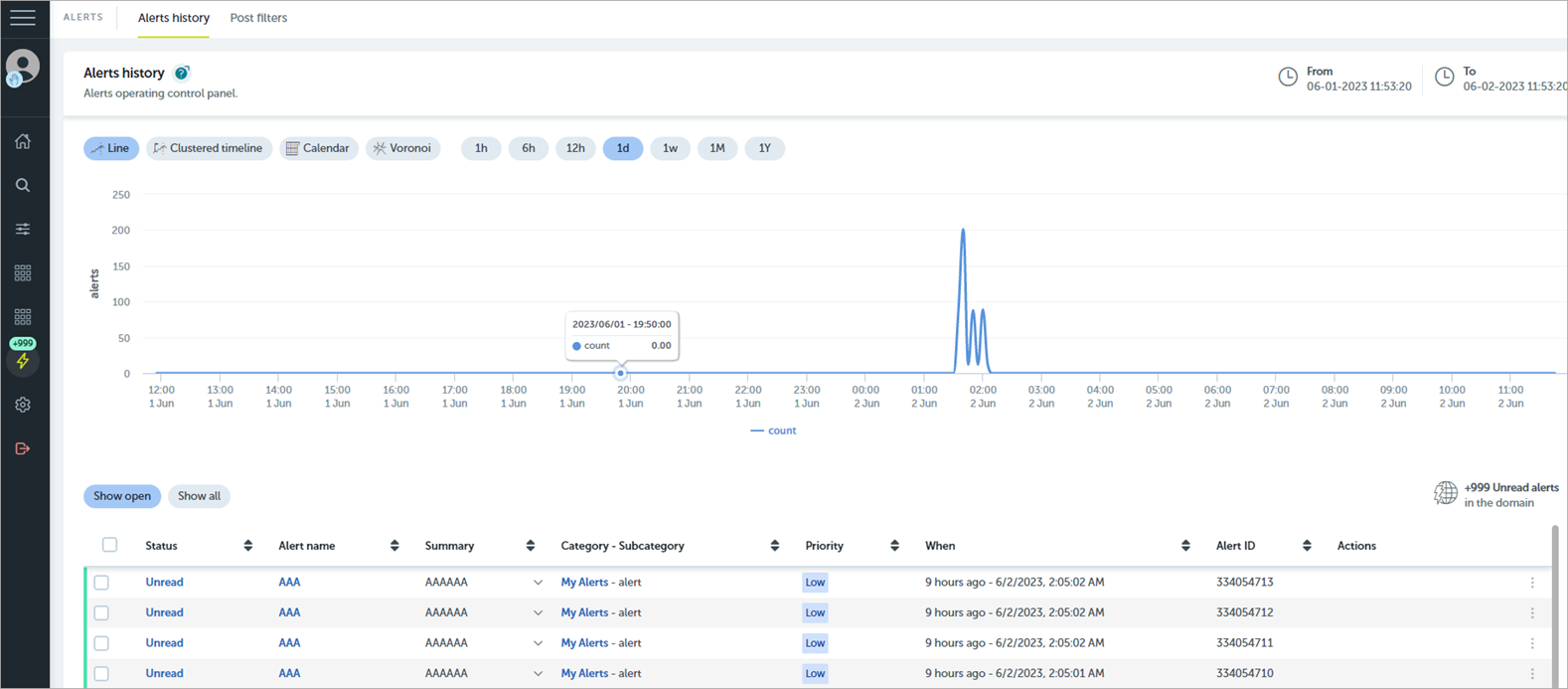Tick the checkbox for alert 334054711
The height and width of the screenshot is (689, 1568).
coord(101,643)
